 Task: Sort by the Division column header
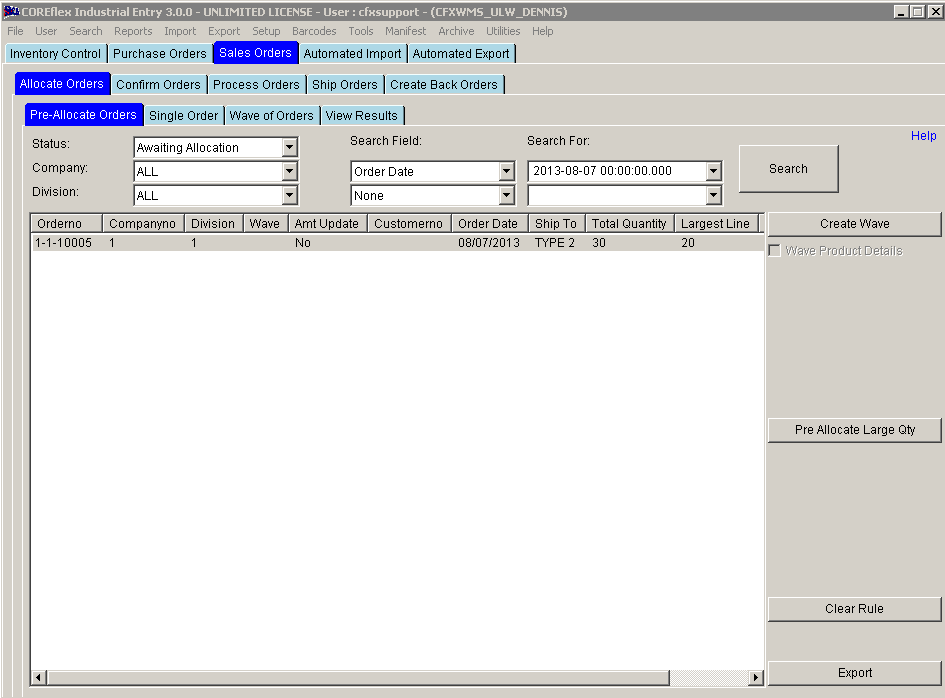click(213, 224)
